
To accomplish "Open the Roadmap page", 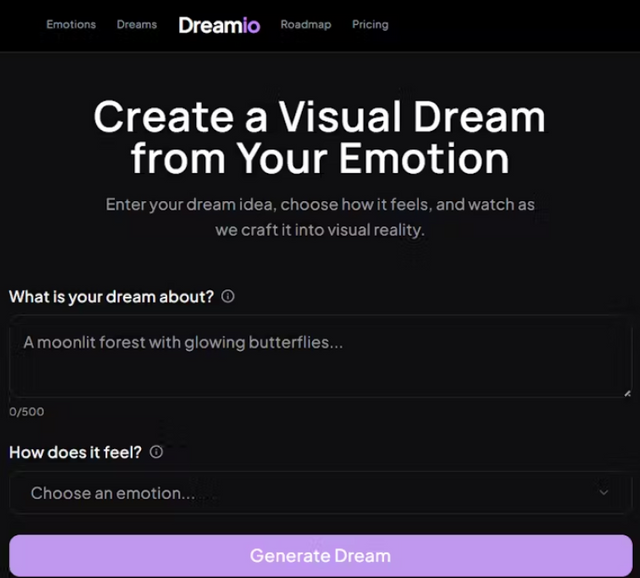I will click(306, 24).
